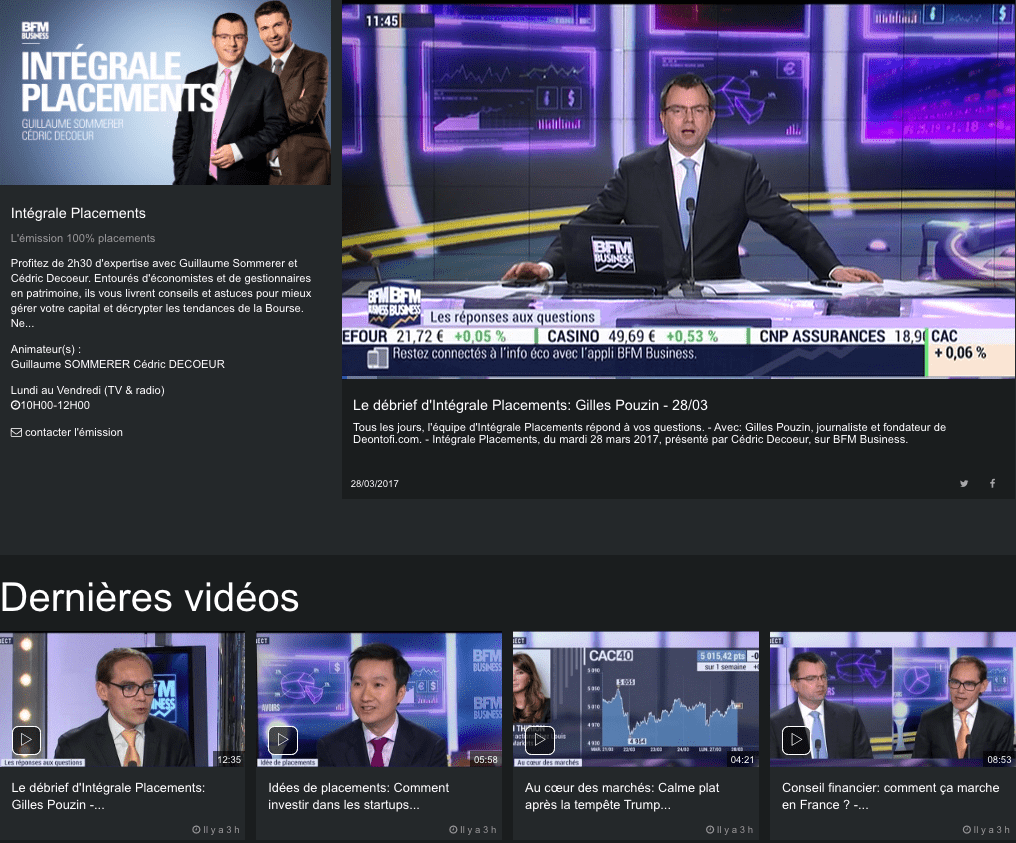Click the 05:58 duration badge
Viewport: 1016px width, 843px height.
(x=486, y=759)
